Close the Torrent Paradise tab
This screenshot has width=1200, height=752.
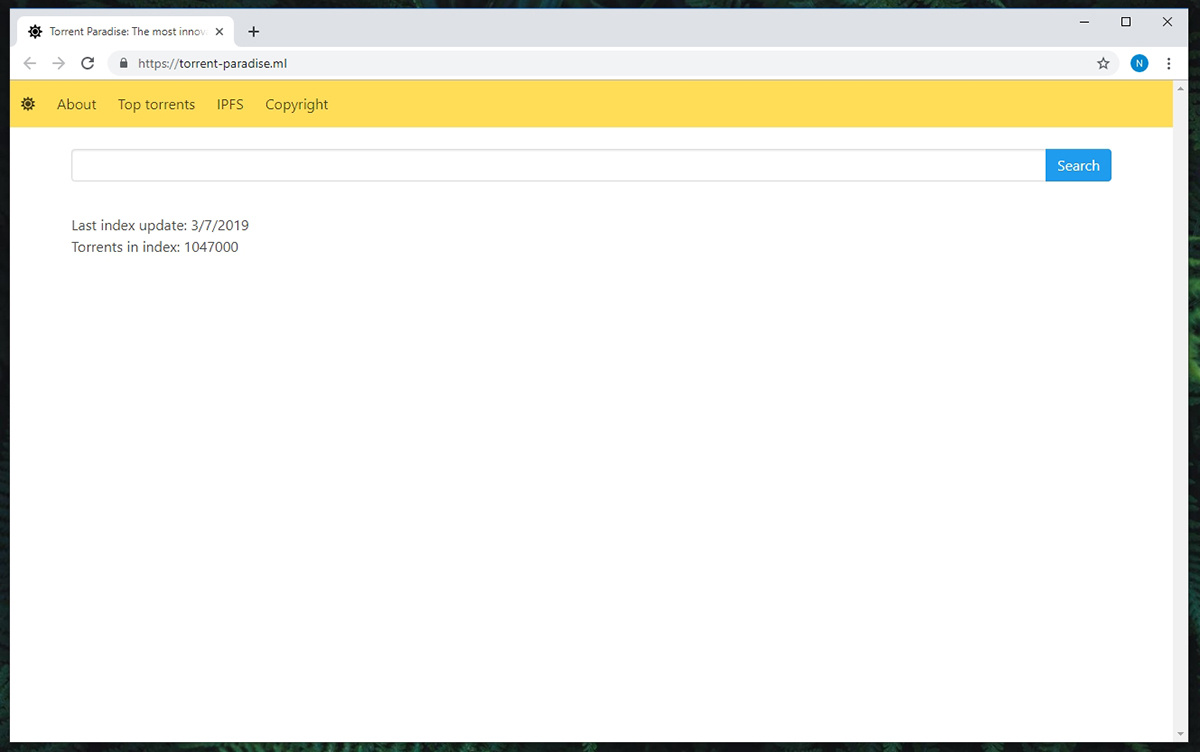point(219,31)
